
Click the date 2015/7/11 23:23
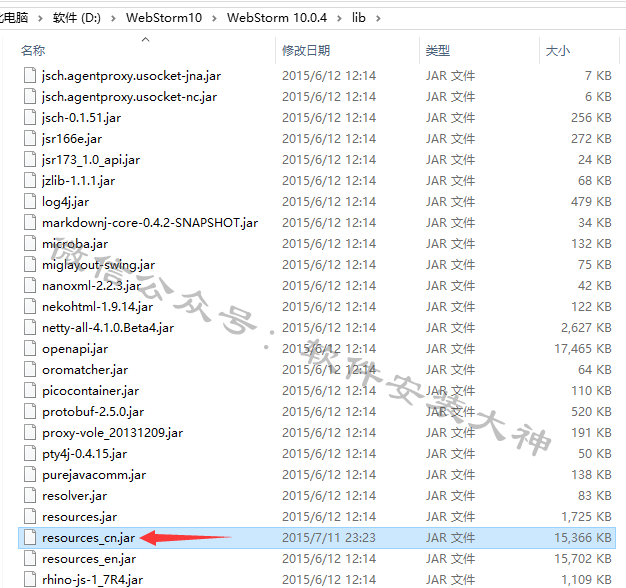[x=329, y=538]
